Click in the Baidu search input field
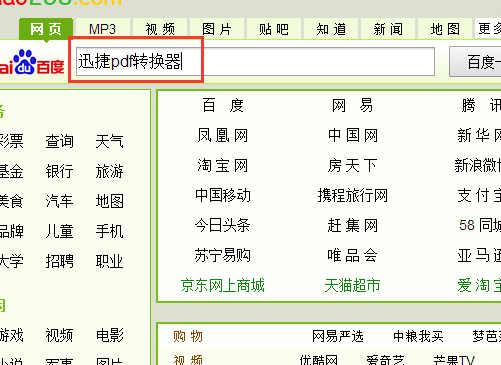This screenshot has width=501, height=365. point(255,62)
